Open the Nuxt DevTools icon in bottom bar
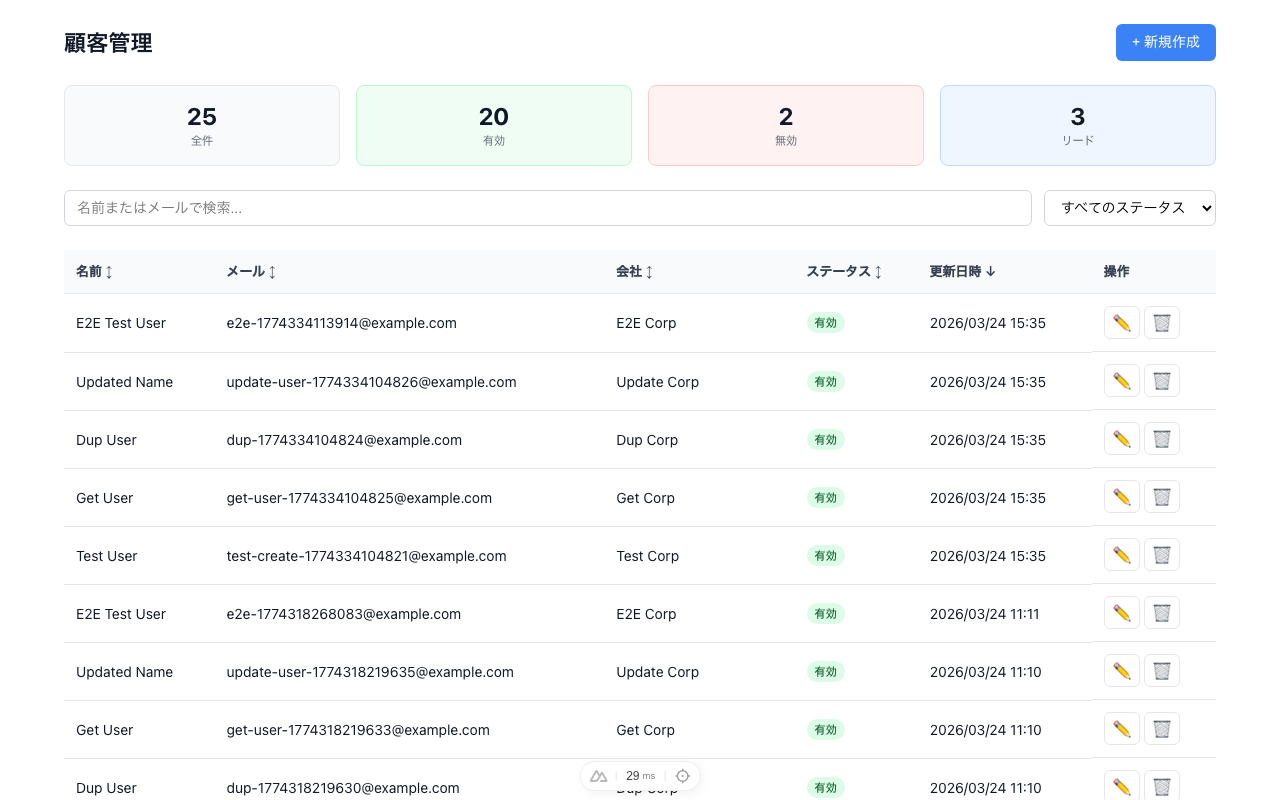The width and height of the screenshot is (1280, 800). point(599,776)
